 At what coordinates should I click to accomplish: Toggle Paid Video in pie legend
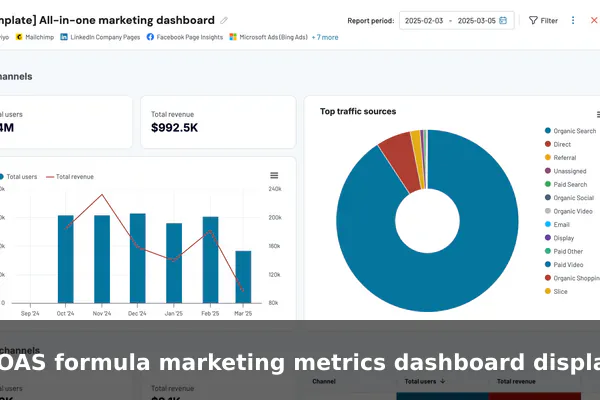pyautogui.click(x=564, y=265)
